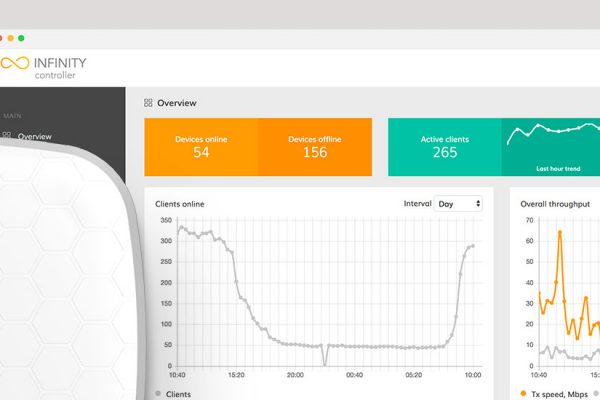Click the last data point on Clients chart
Screen dimensions: 600x400
coord(473,246)
